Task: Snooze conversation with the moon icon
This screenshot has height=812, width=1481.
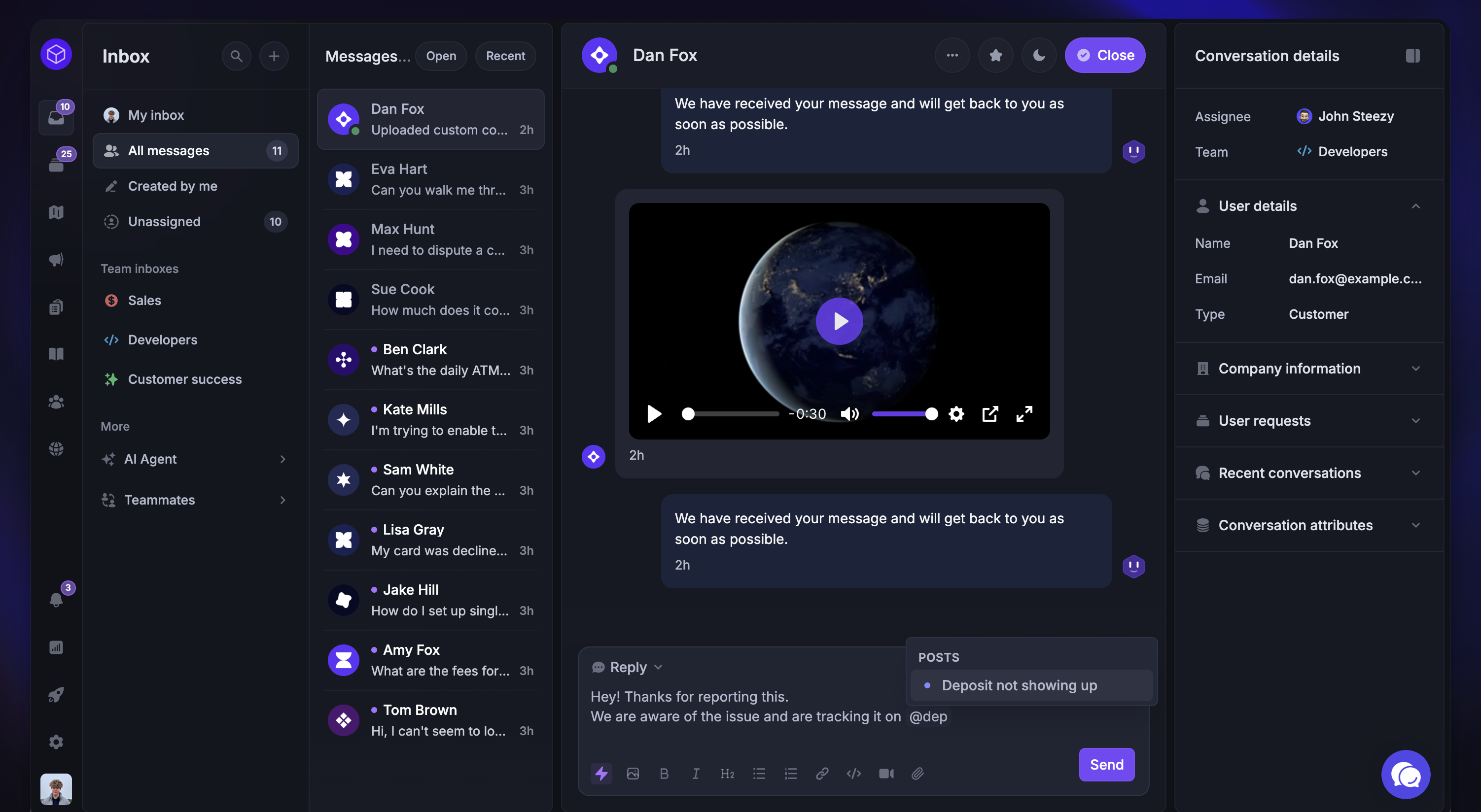Action: pyautogui.click(x=1039, y=55)
